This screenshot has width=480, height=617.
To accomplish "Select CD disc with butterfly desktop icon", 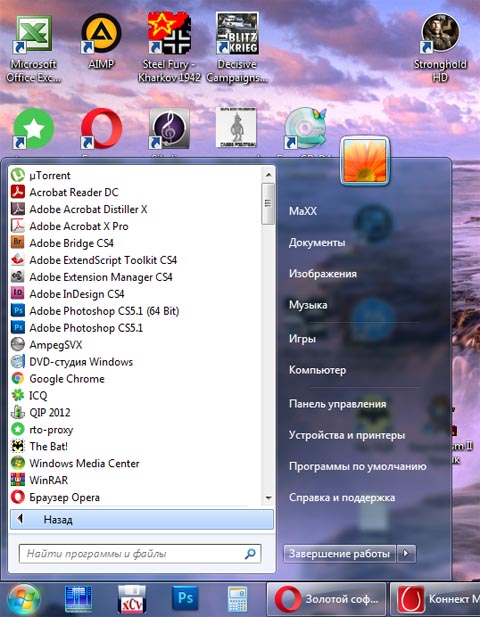I will (x=305, y=129).
